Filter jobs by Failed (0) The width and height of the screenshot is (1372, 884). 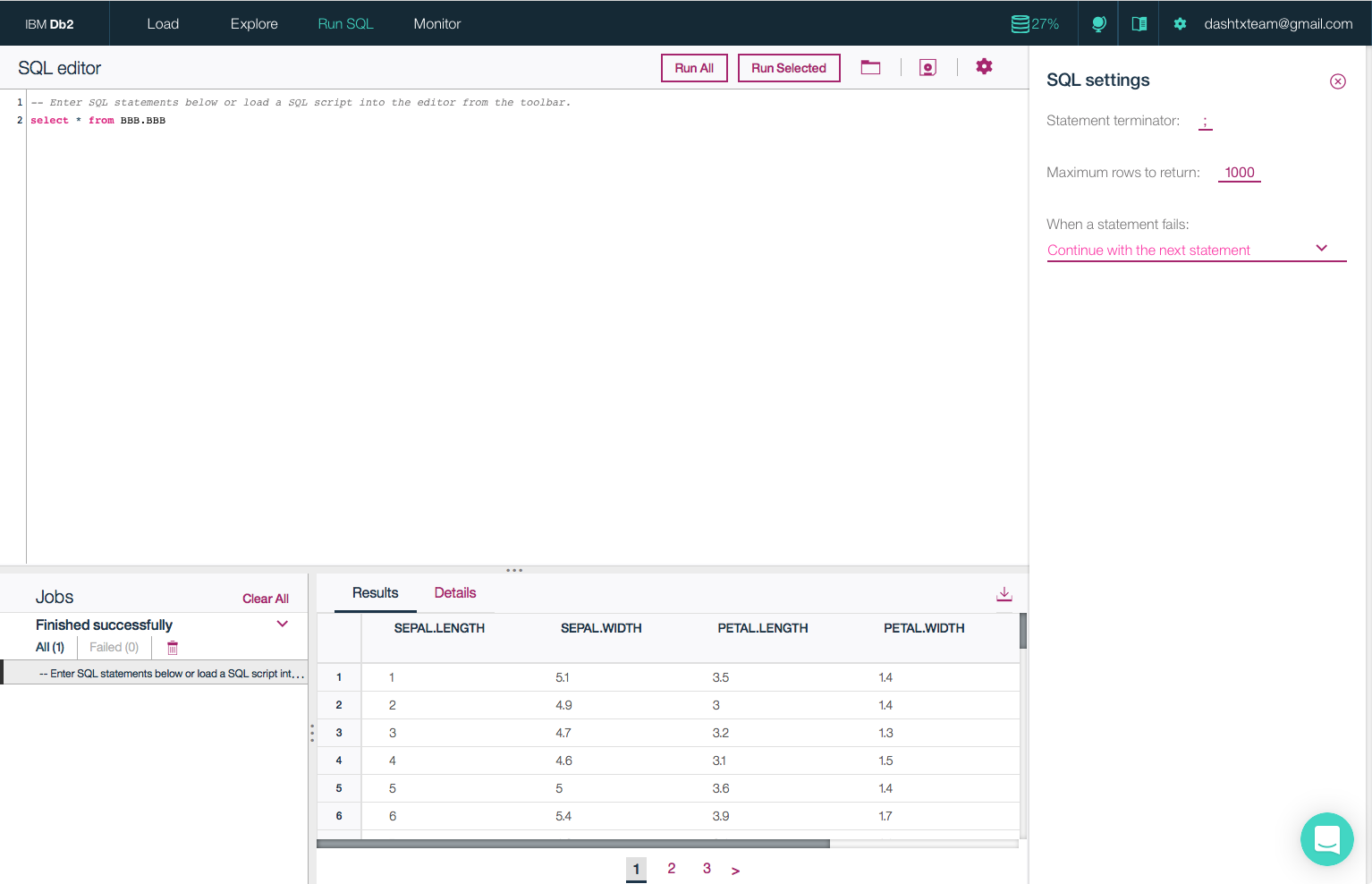[114, 648]
